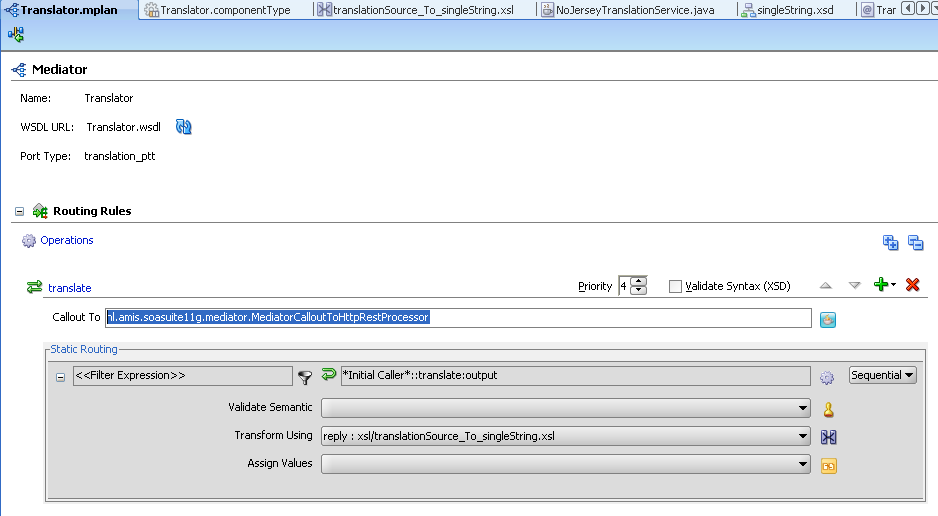Open the Validate Semantic schematron icon

pyautogui.click(x=829, y=410)
